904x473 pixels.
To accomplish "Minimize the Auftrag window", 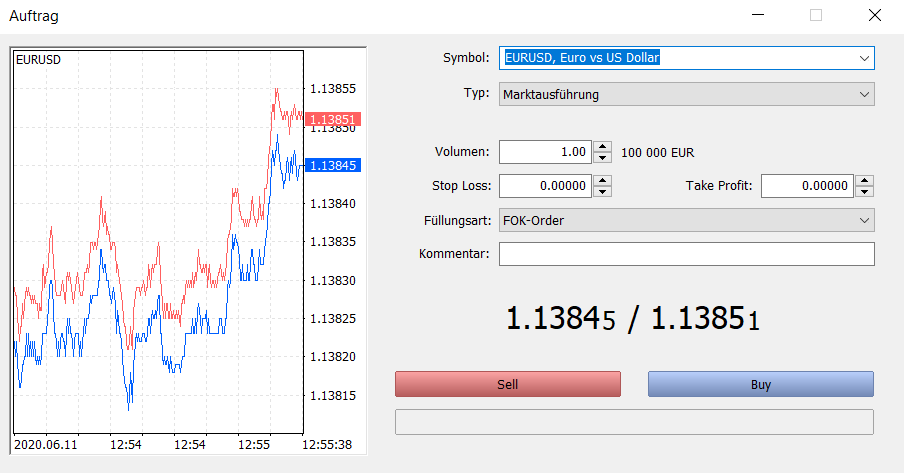I will pyautogui.click(x=758, y=16).
